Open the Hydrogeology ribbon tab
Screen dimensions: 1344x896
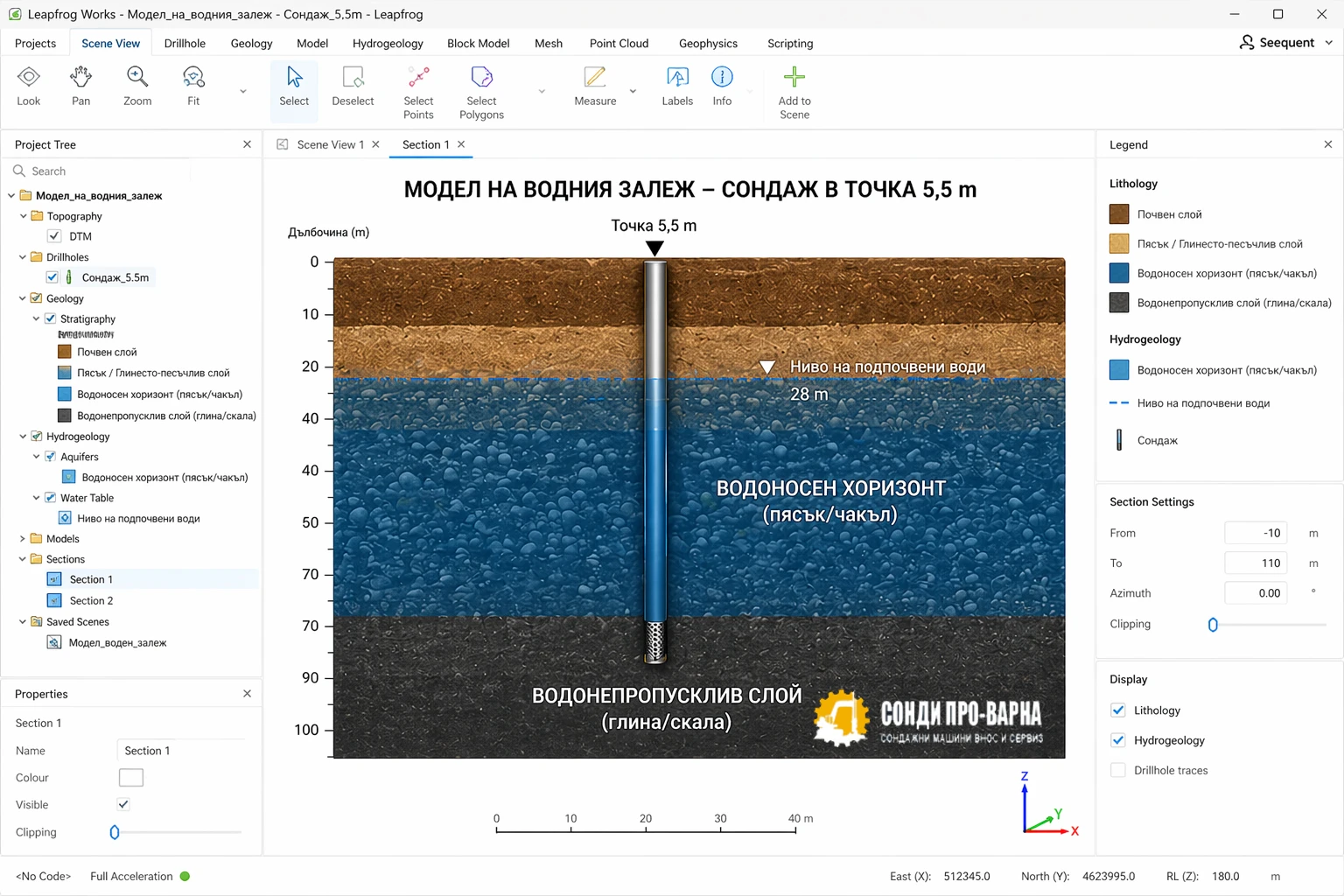pyautogui.click(x=388, y=44)
